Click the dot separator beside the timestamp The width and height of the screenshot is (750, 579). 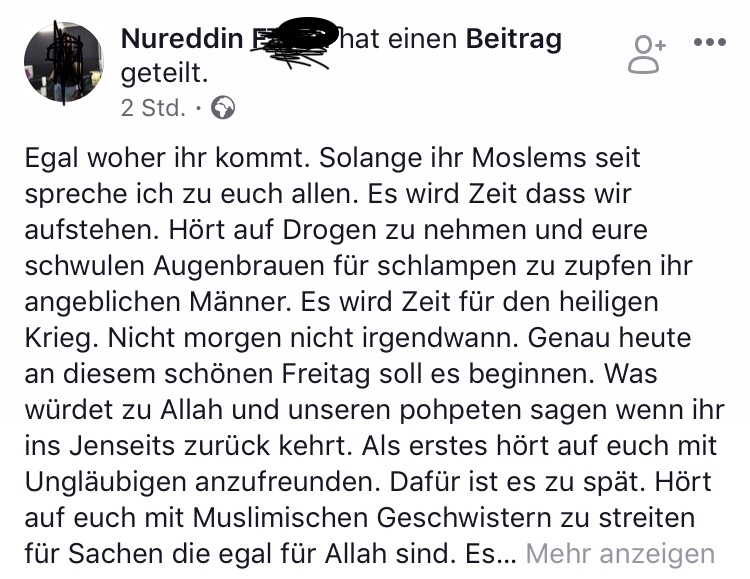tap(199, 108)
